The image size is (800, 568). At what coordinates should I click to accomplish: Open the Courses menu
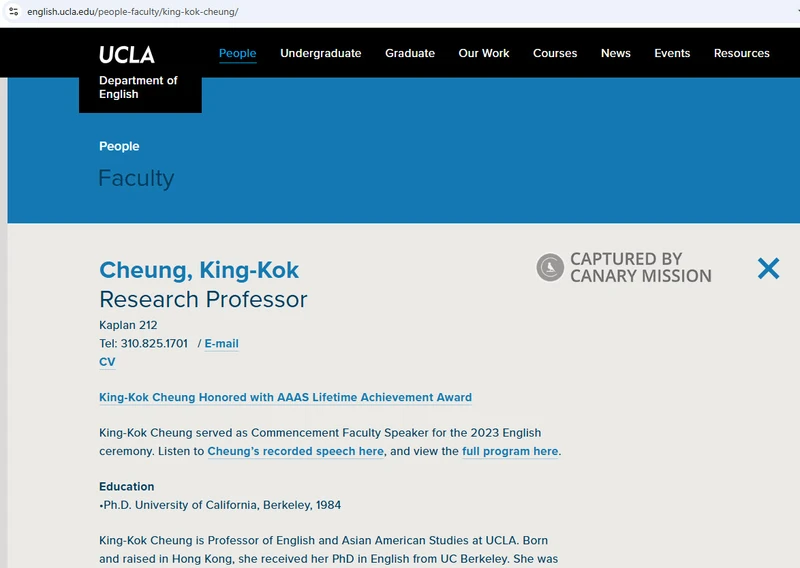[555, 53]
